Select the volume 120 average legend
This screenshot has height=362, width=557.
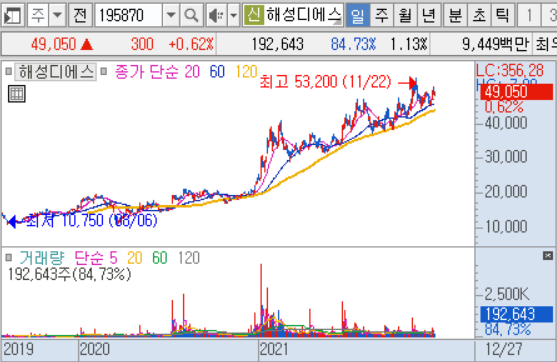point(189,258)
